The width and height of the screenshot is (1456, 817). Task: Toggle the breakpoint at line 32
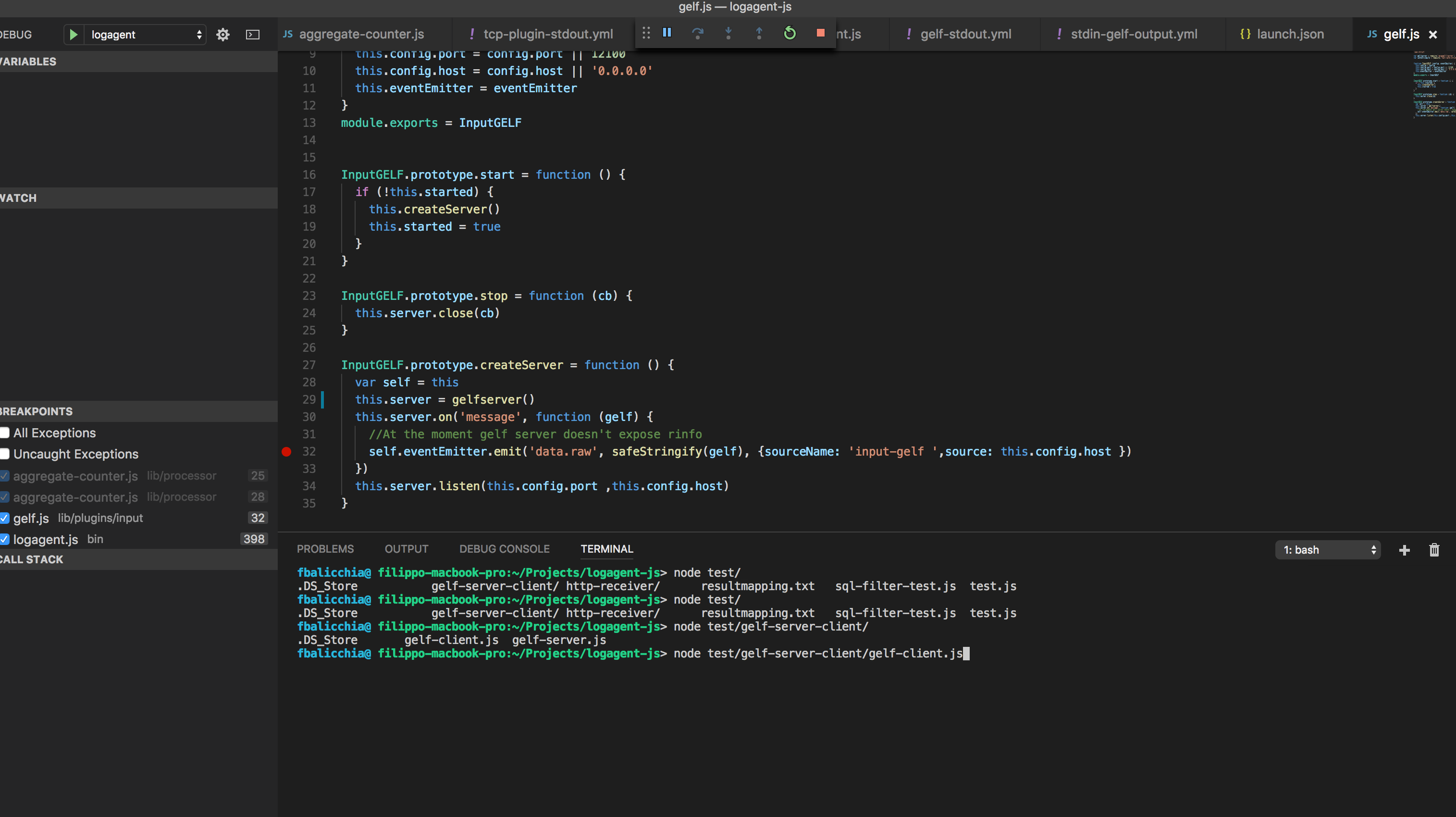[286, 451]
